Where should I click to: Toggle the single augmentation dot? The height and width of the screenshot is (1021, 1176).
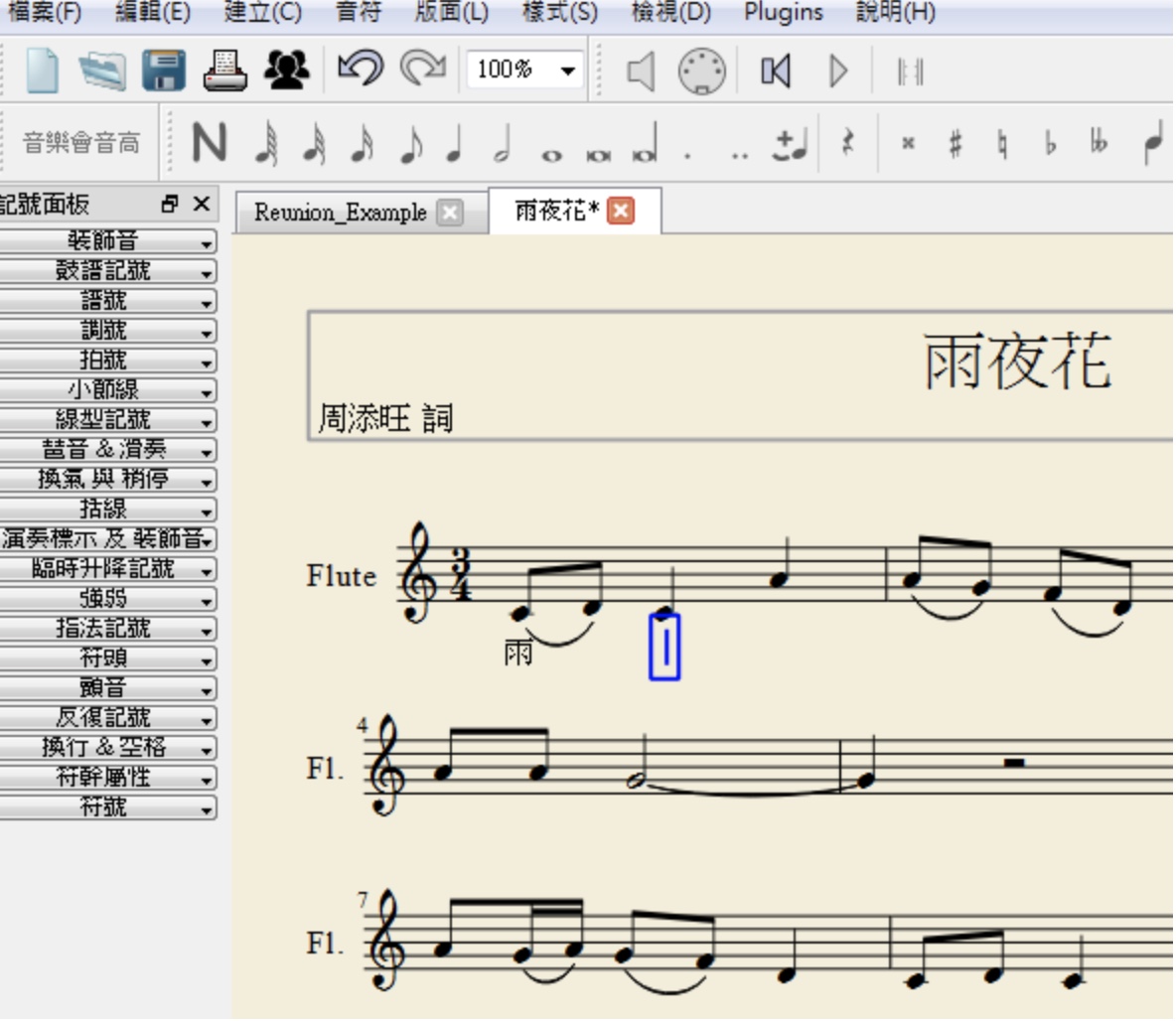point(687,156)
